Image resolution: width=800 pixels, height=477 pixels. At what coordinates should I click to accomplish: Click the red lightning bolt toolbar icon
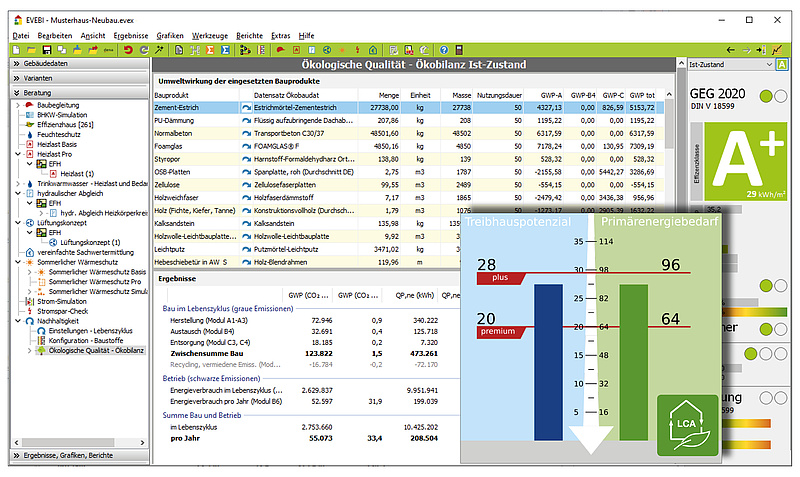pos(357,50)
